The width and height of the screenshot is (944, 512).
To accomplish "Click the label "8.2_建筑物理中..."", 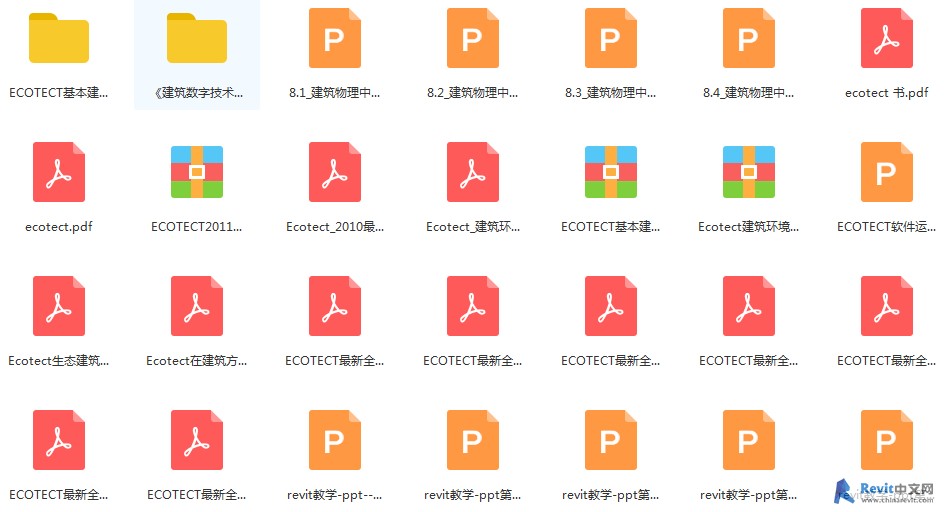I will coord(473,93).
